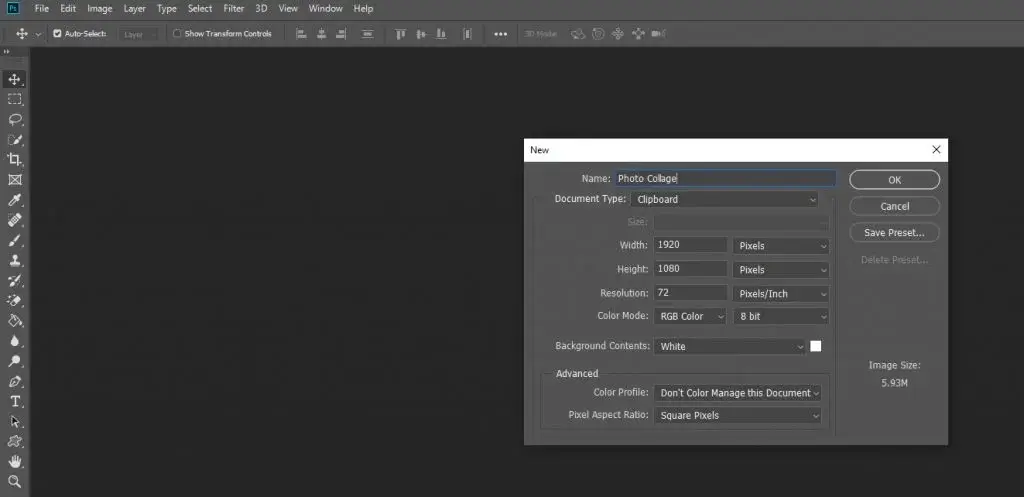Select the Move tool in the toolbox
Image resolution: width=1024 pixels, height=497 pixels.
click(14, 80)
